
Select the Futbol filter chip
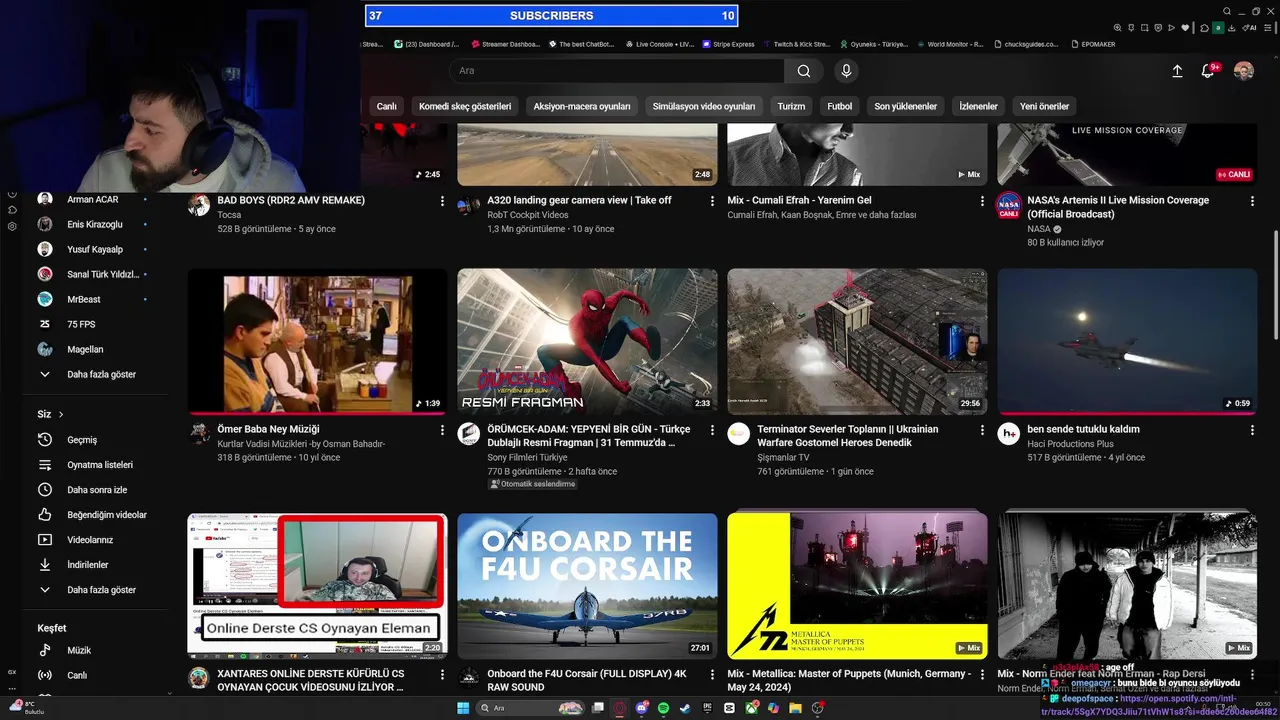point(840,106)
